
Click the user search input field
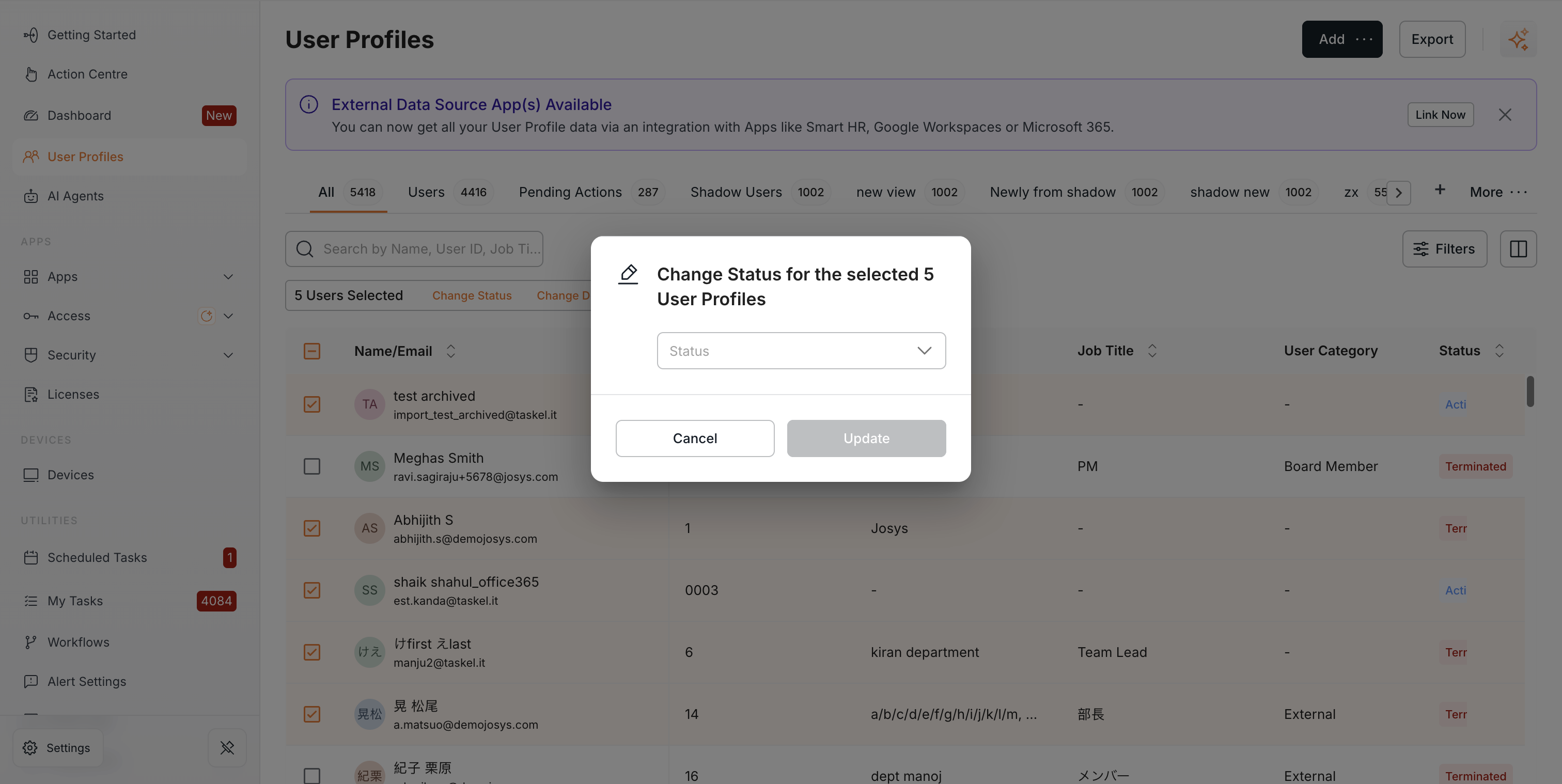coord(414,248)
